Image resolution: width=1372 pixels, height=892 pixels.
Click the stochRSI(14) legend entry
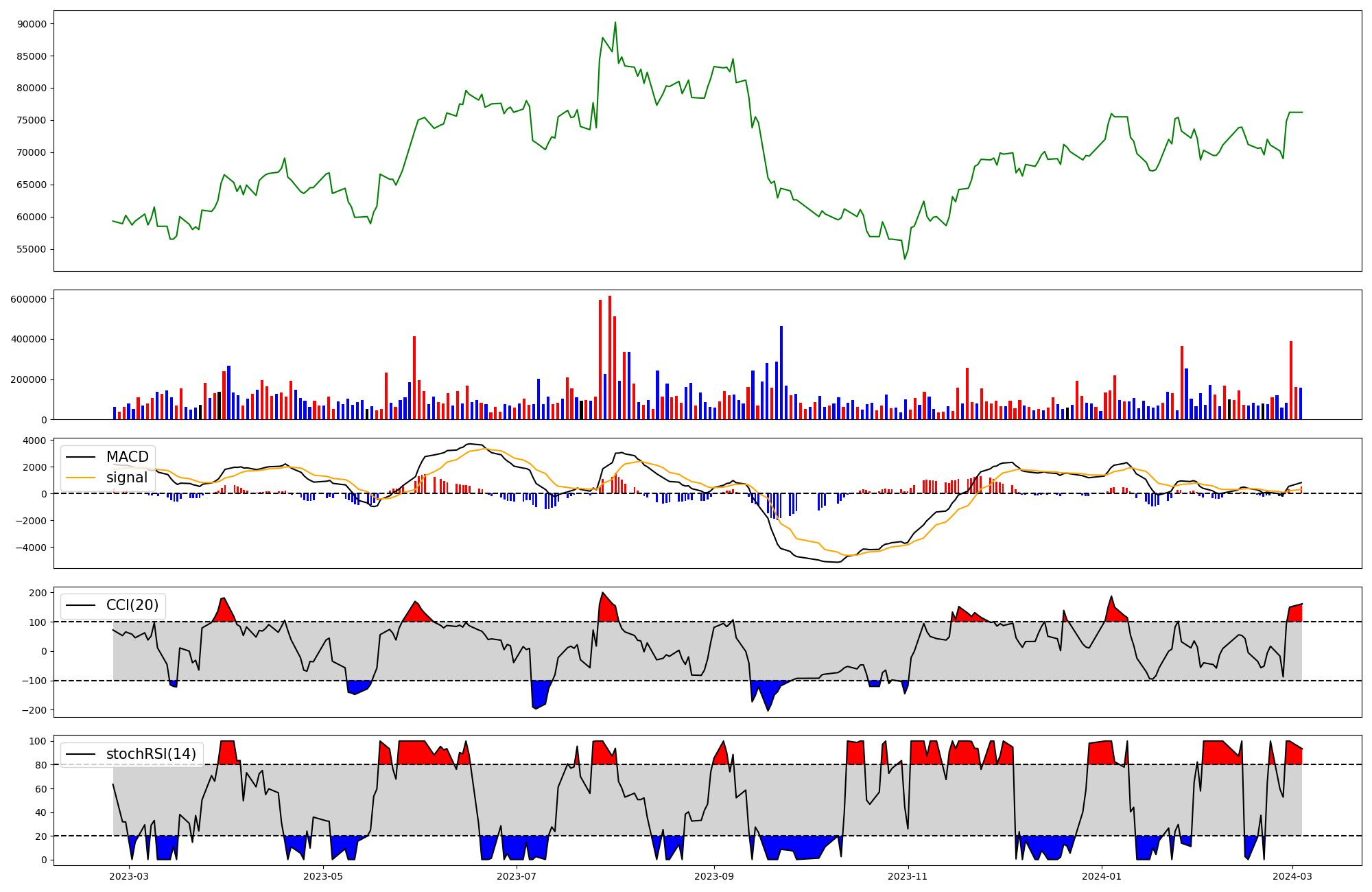click(x=151, y=754)
